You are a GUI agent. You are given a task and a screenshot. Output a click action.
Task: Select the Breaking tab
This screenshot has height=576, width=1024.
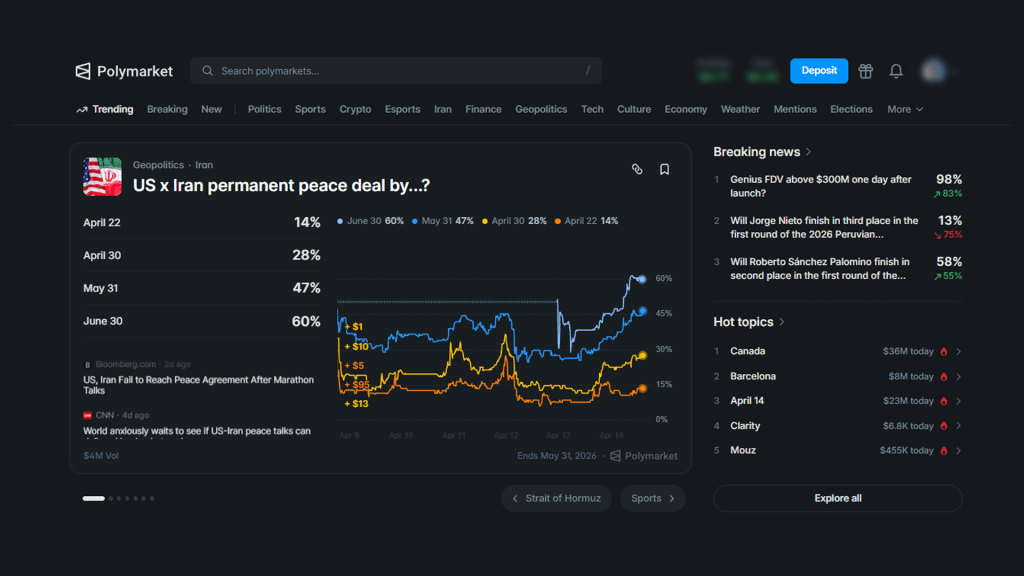click(167, 109)
